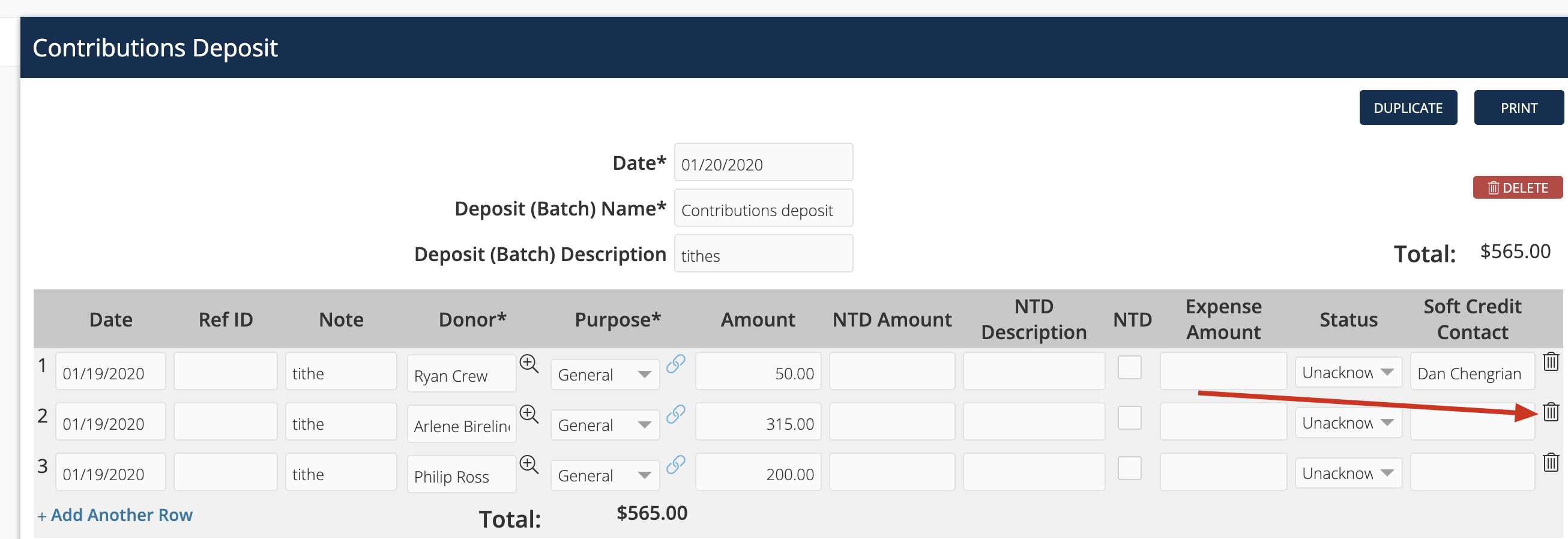Edit the 200.00 amount field
The height and width of the screenshot is (539, 1568).
(758, 472)
